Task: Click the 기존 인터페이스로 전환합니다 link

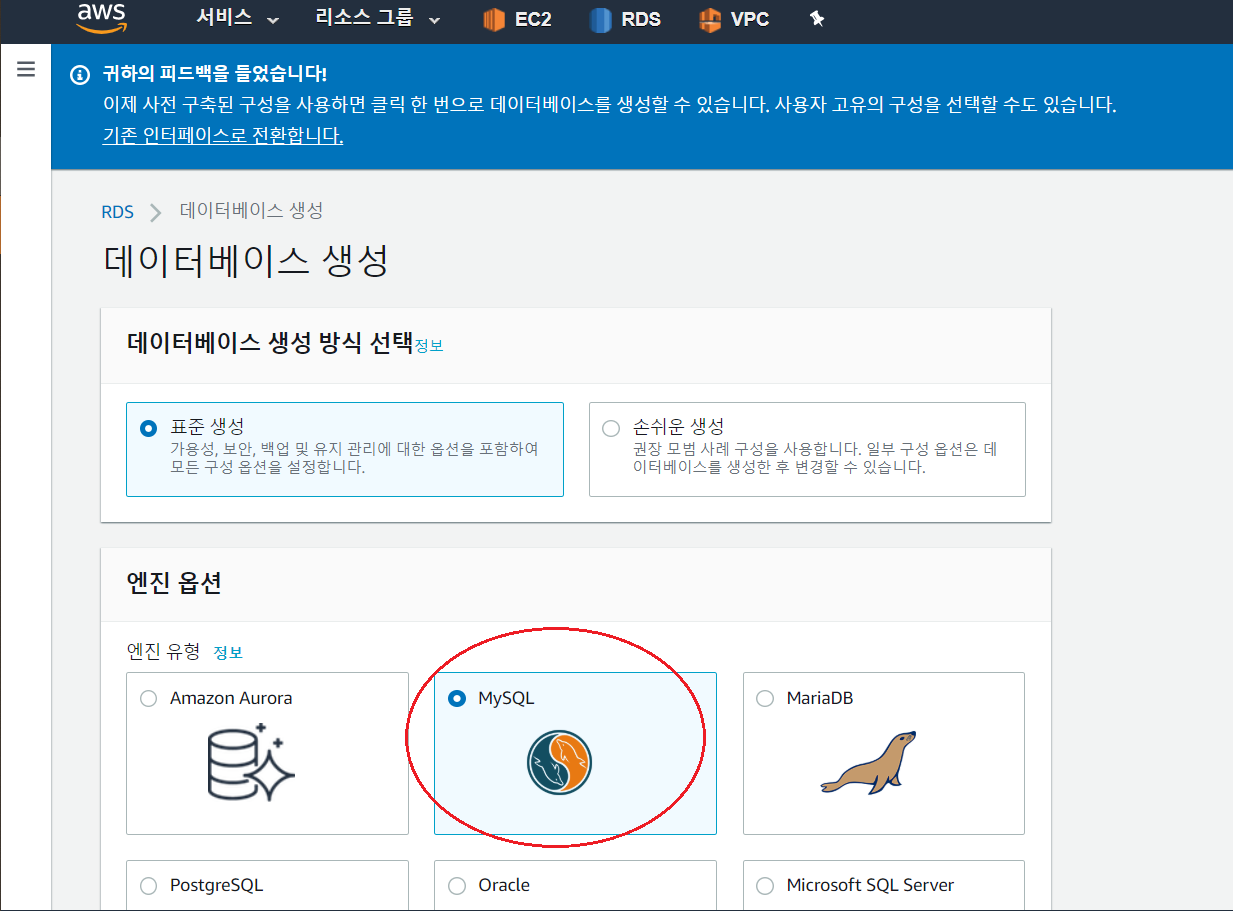Action: pos(223,135)
